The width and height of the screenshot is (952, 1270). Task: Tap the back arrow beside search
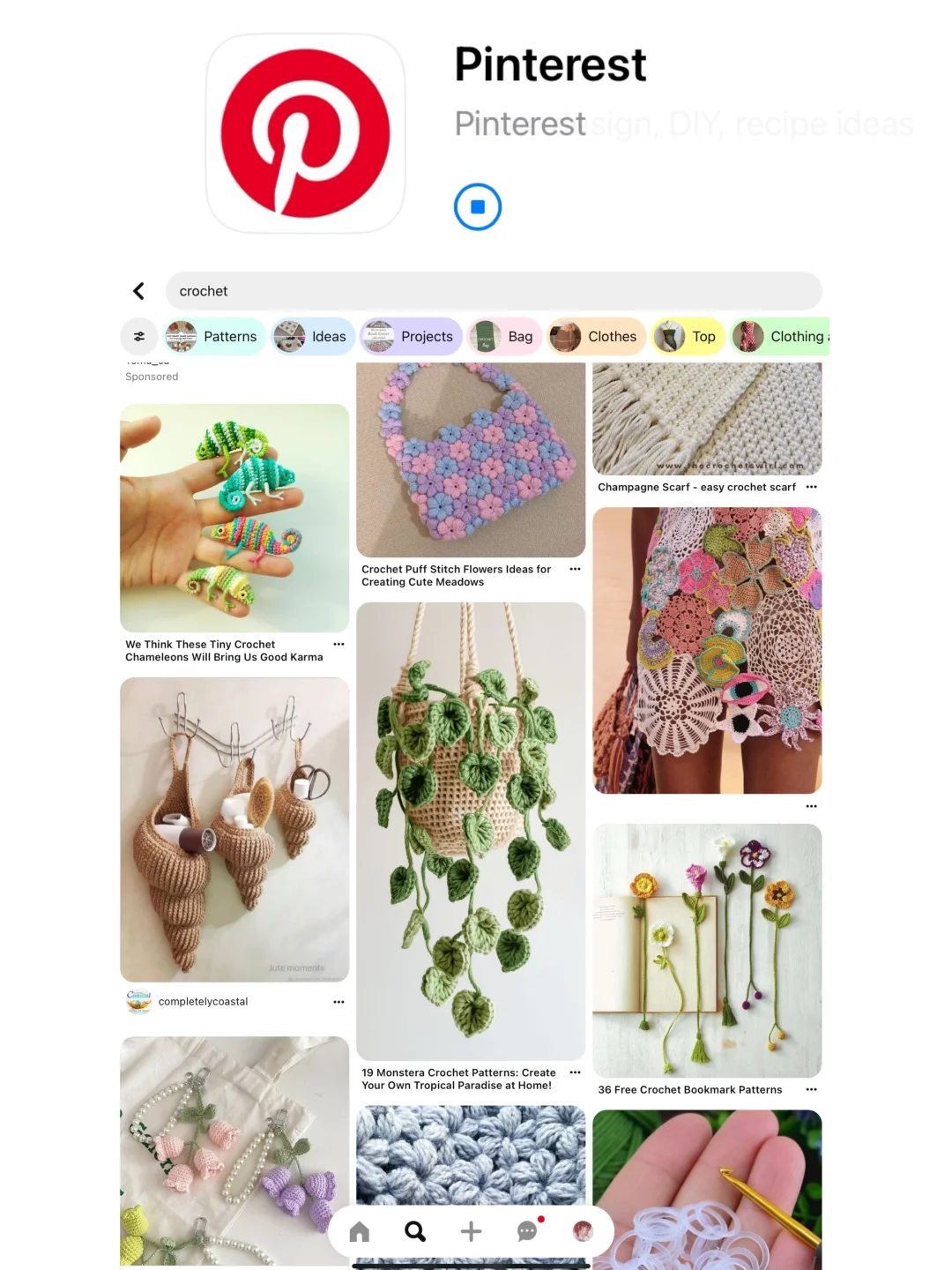coord(138,291)
